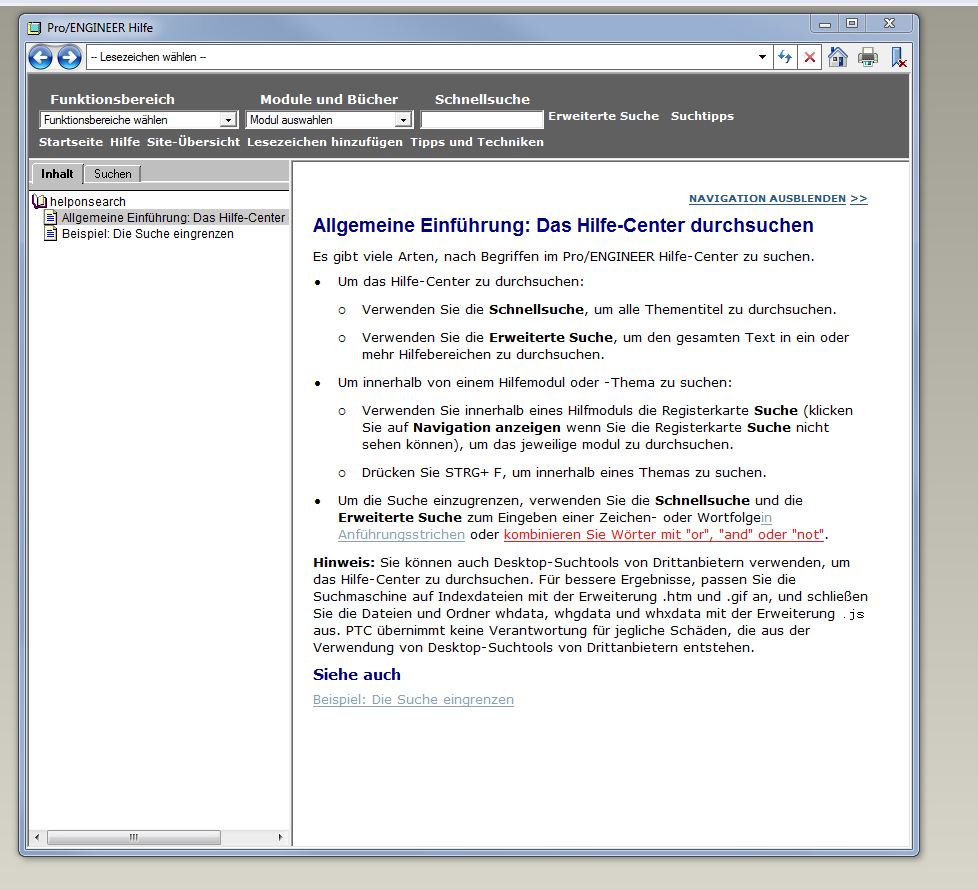Click the Erweiterte Suche link

click(603, 116)
